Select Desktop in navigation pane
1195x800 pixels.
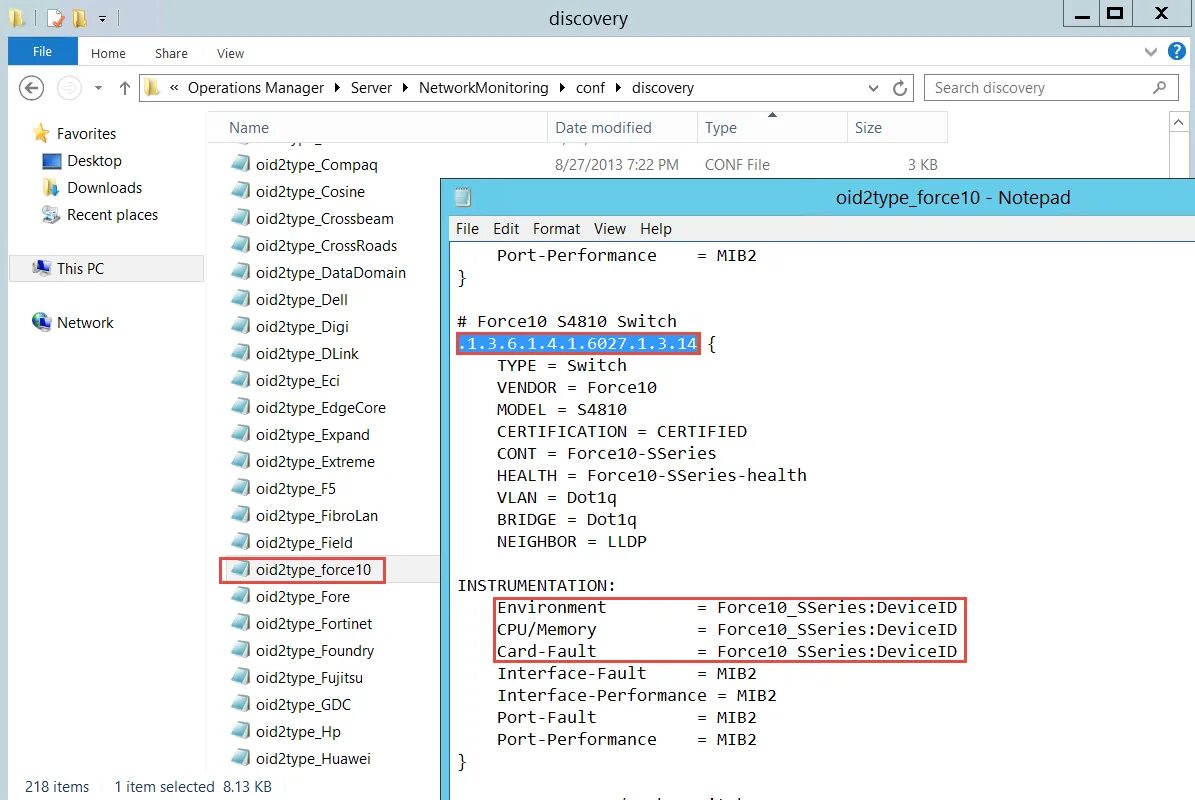[95, 161]
